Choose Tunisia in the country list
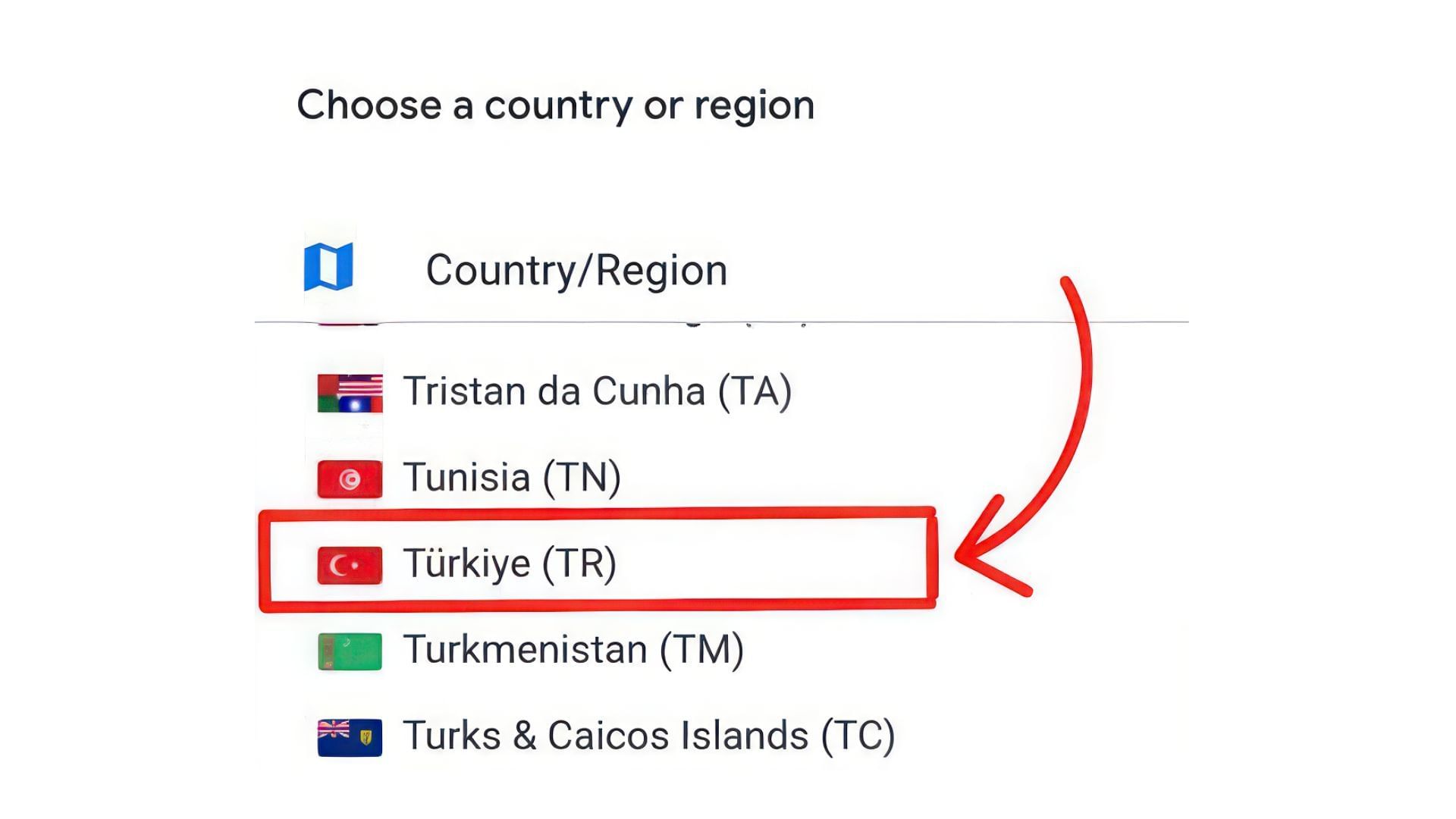The image size is (1456, 819). pos(466,478)
